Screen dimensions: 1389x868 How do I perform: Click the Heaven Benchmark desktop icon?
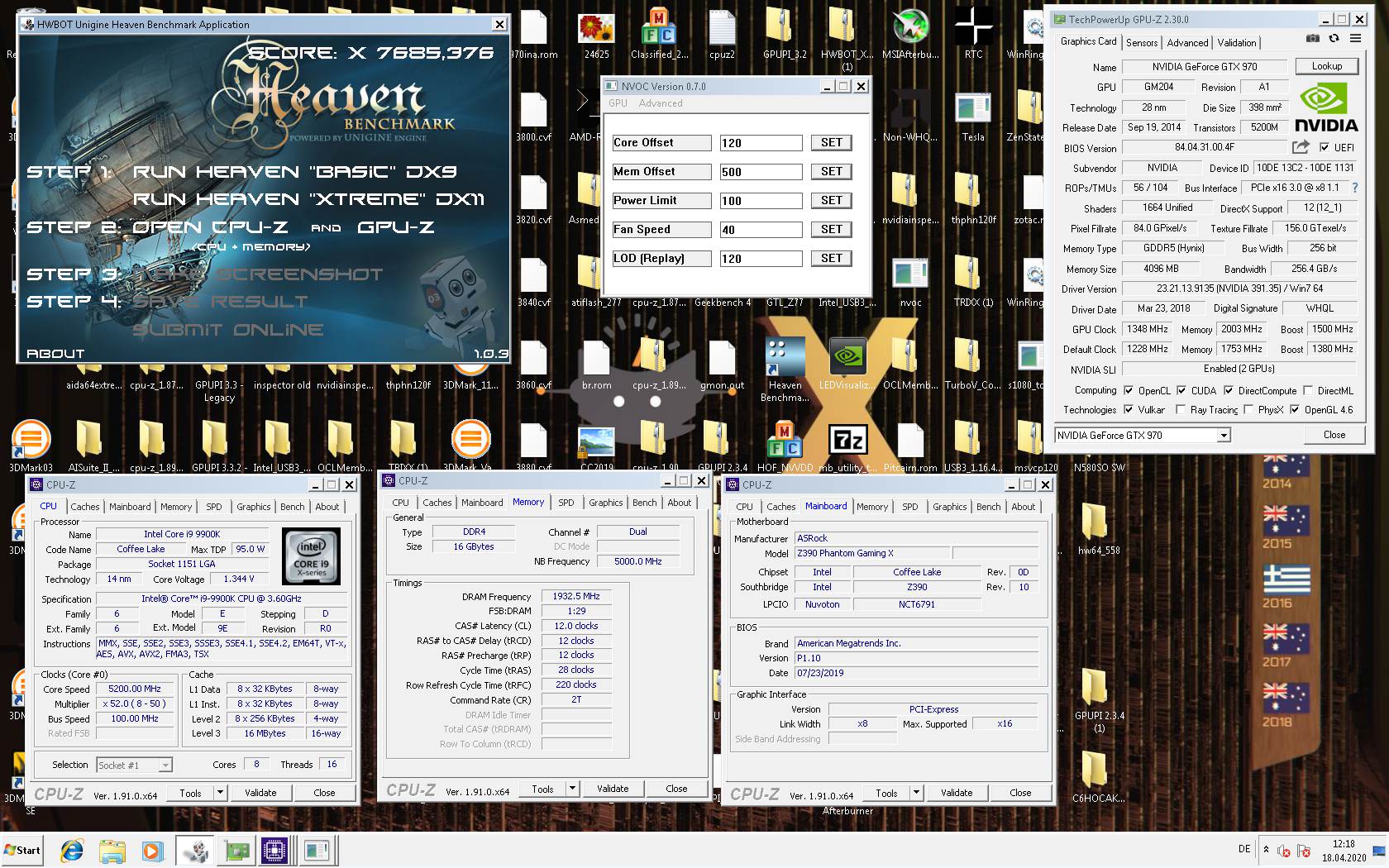point(785,357)
